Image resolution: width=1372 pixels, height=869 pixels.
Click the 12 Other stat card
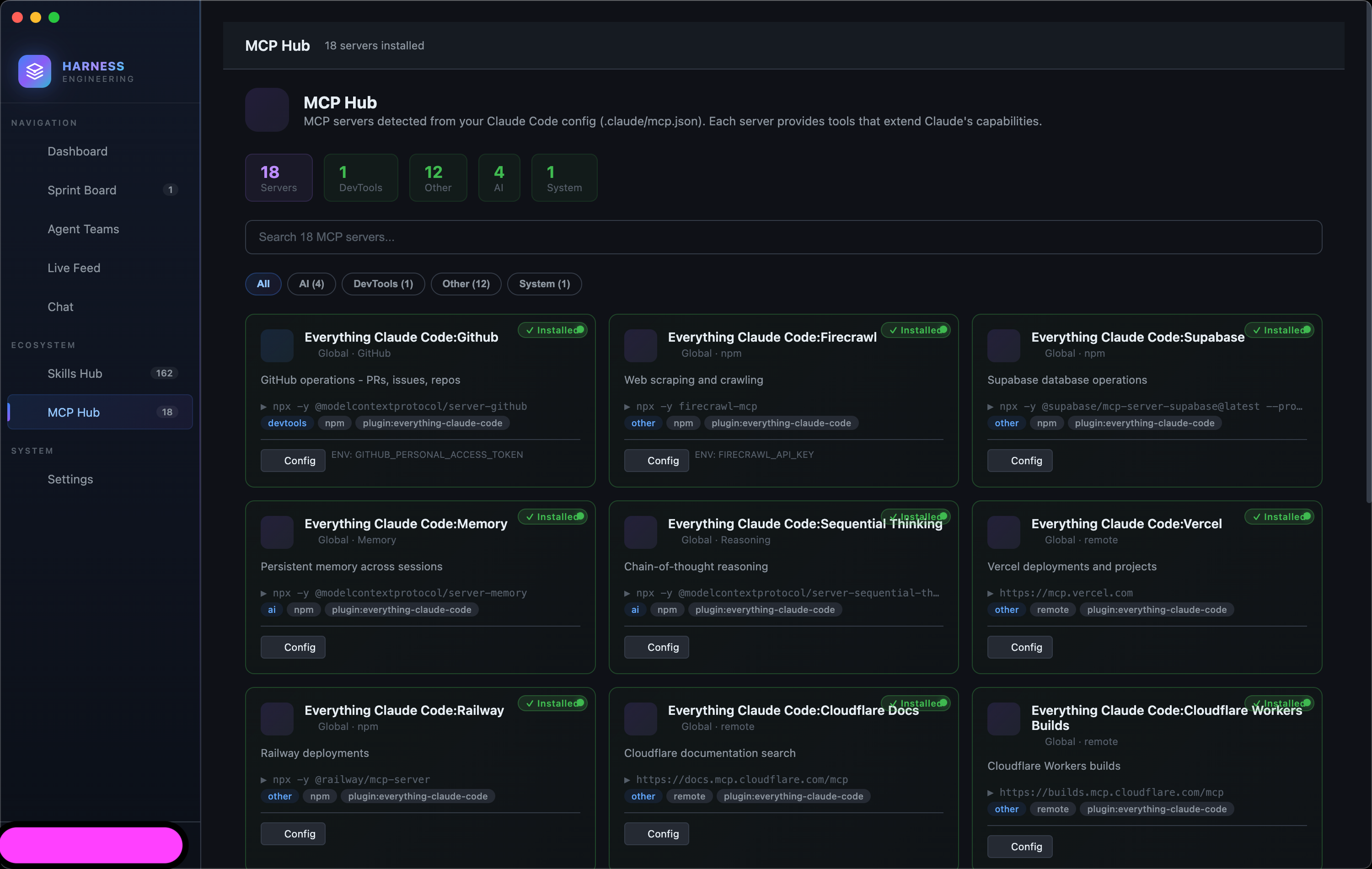coord(438,178)
